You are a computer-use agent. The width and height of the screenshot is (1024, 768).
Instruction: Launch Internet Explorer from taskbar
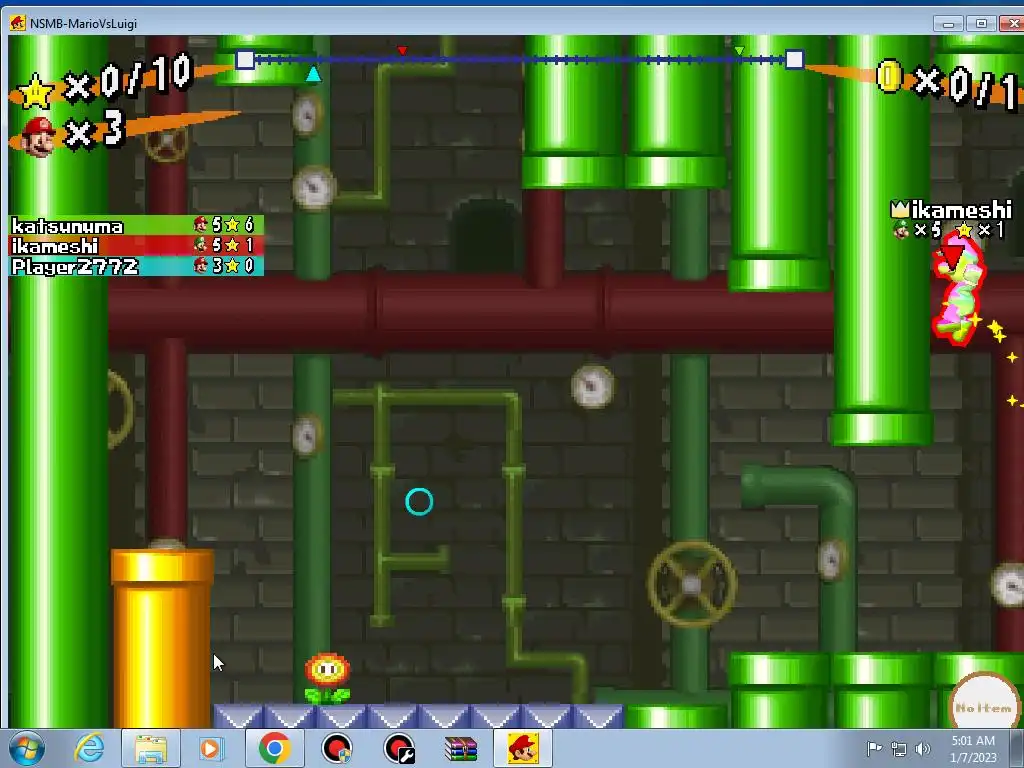point(89,748)
